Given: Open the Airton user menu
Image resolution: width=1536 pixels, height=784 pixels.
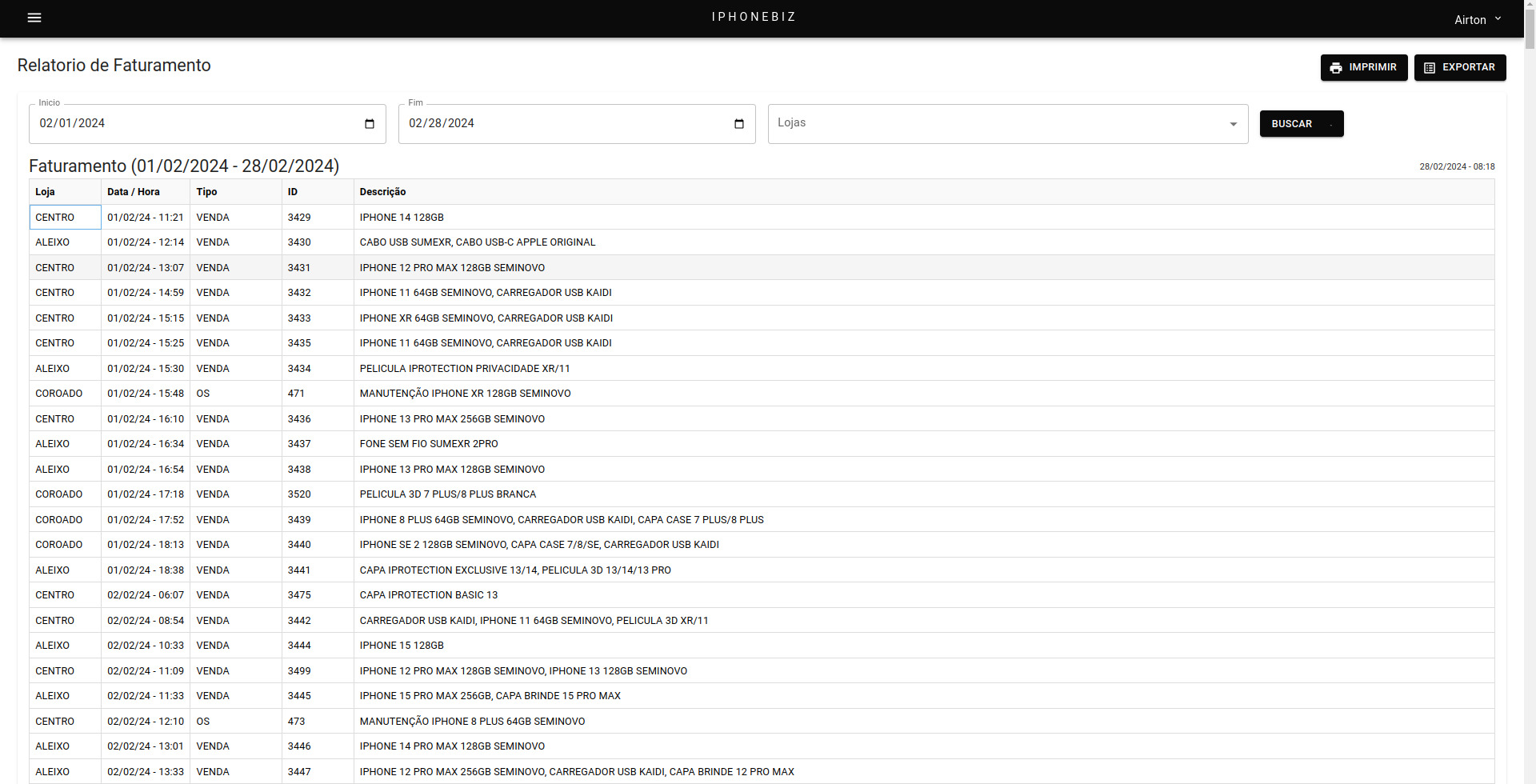Looking at the screenshot, I should (1477, 19).
